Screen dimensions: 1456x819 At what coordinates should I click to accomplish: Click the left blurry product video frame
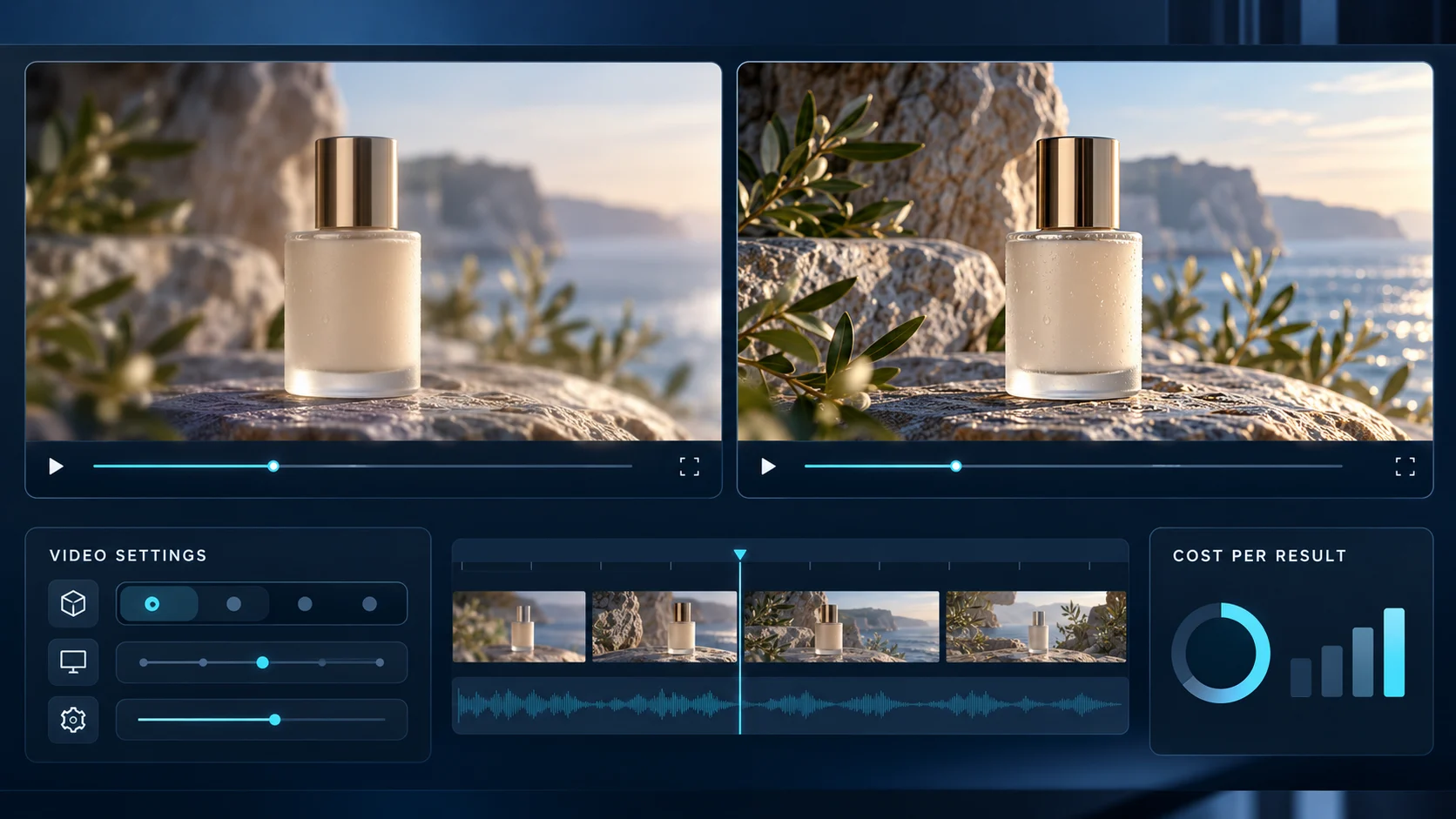374,252
